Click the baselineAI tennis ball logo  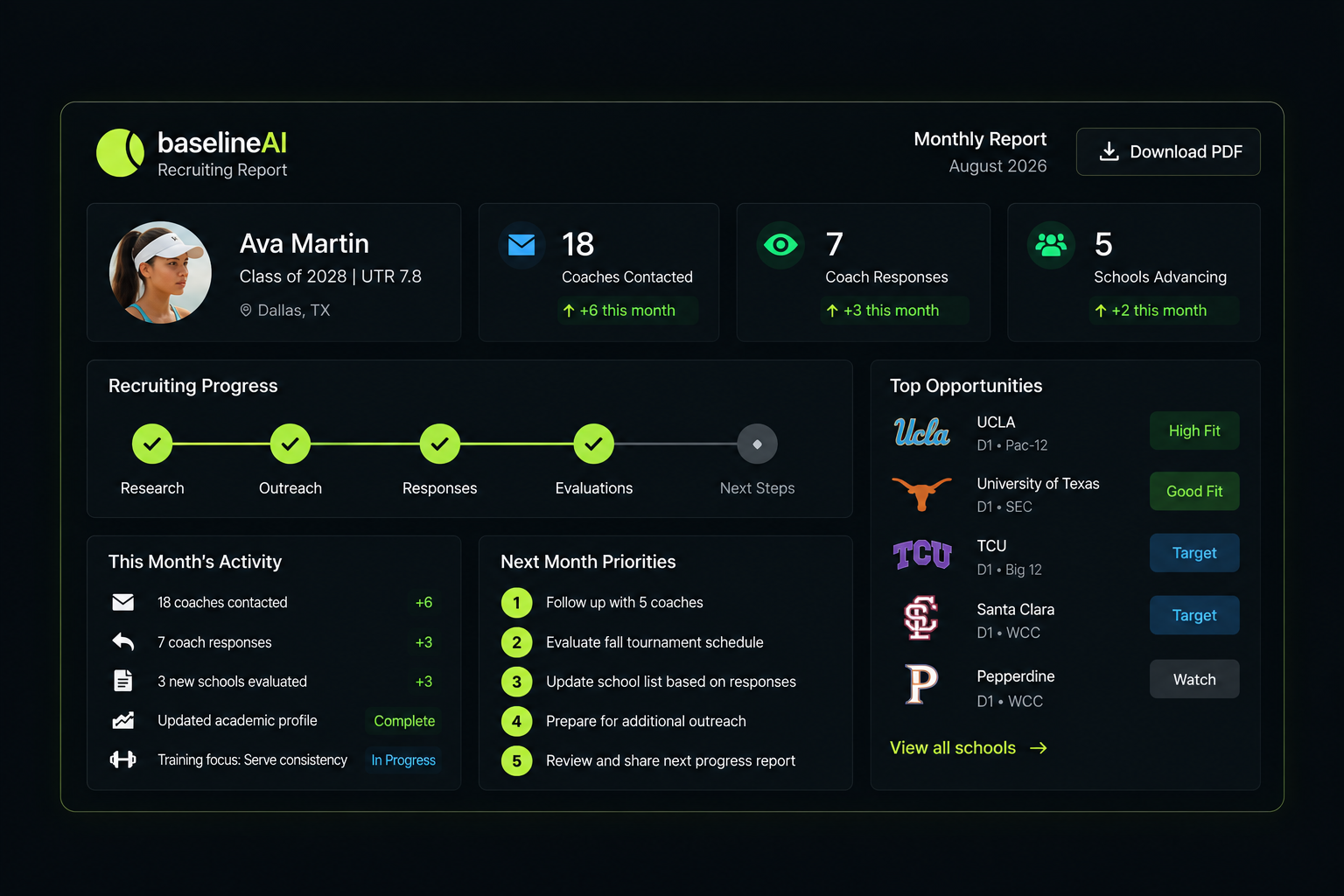pyautogui.click(x=120, y=153)
